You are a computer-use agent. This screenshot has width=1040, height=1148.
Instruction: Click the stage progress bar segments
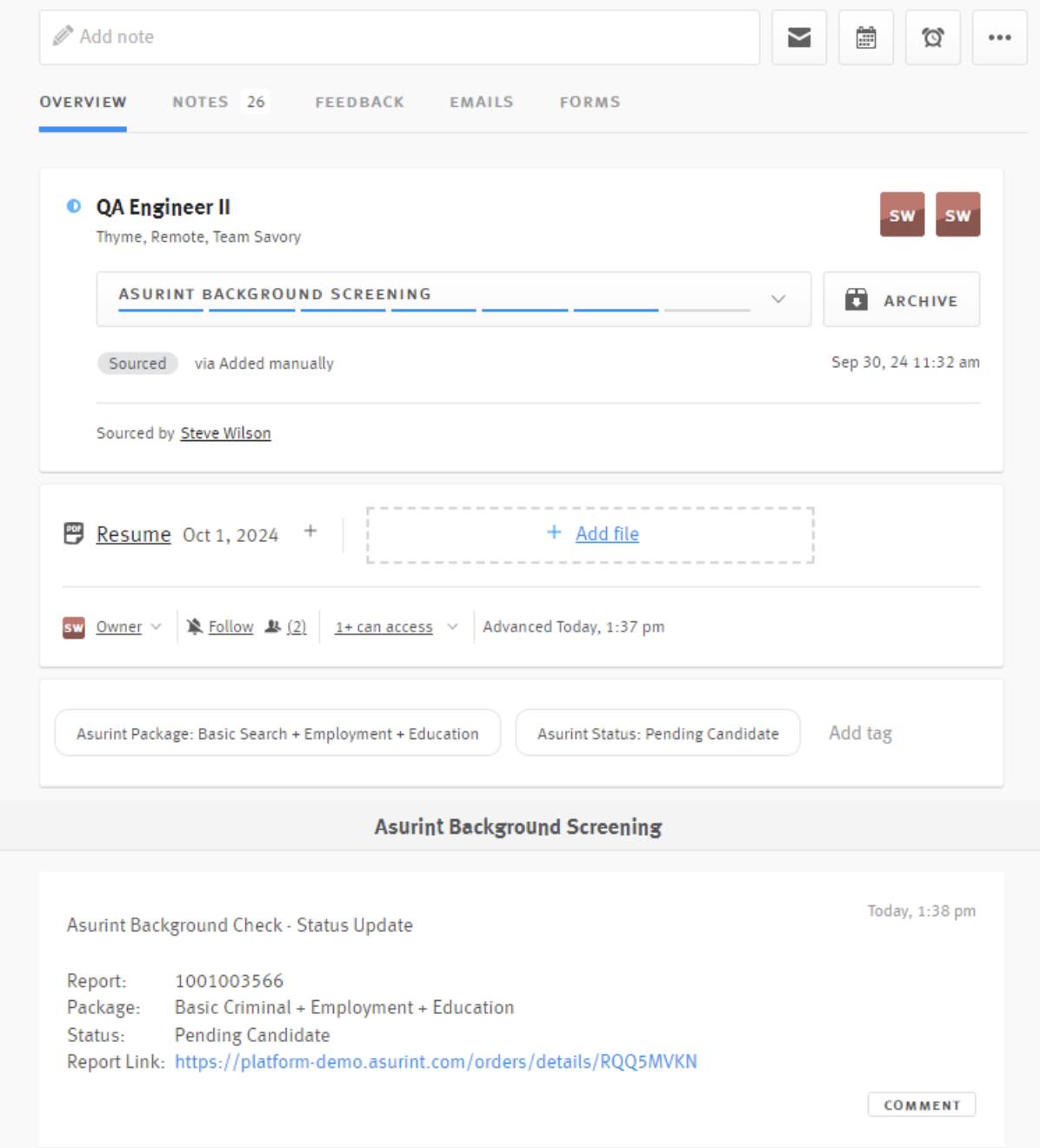coord(434,310)
